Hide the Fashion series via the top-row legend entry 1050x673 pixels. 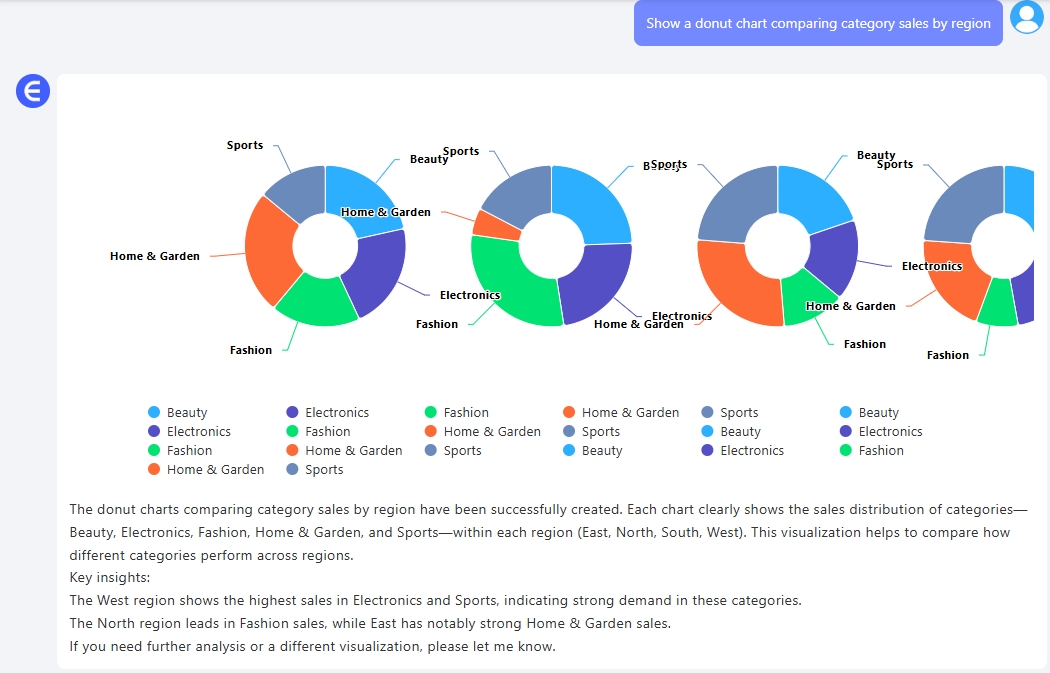coord(466,413)
